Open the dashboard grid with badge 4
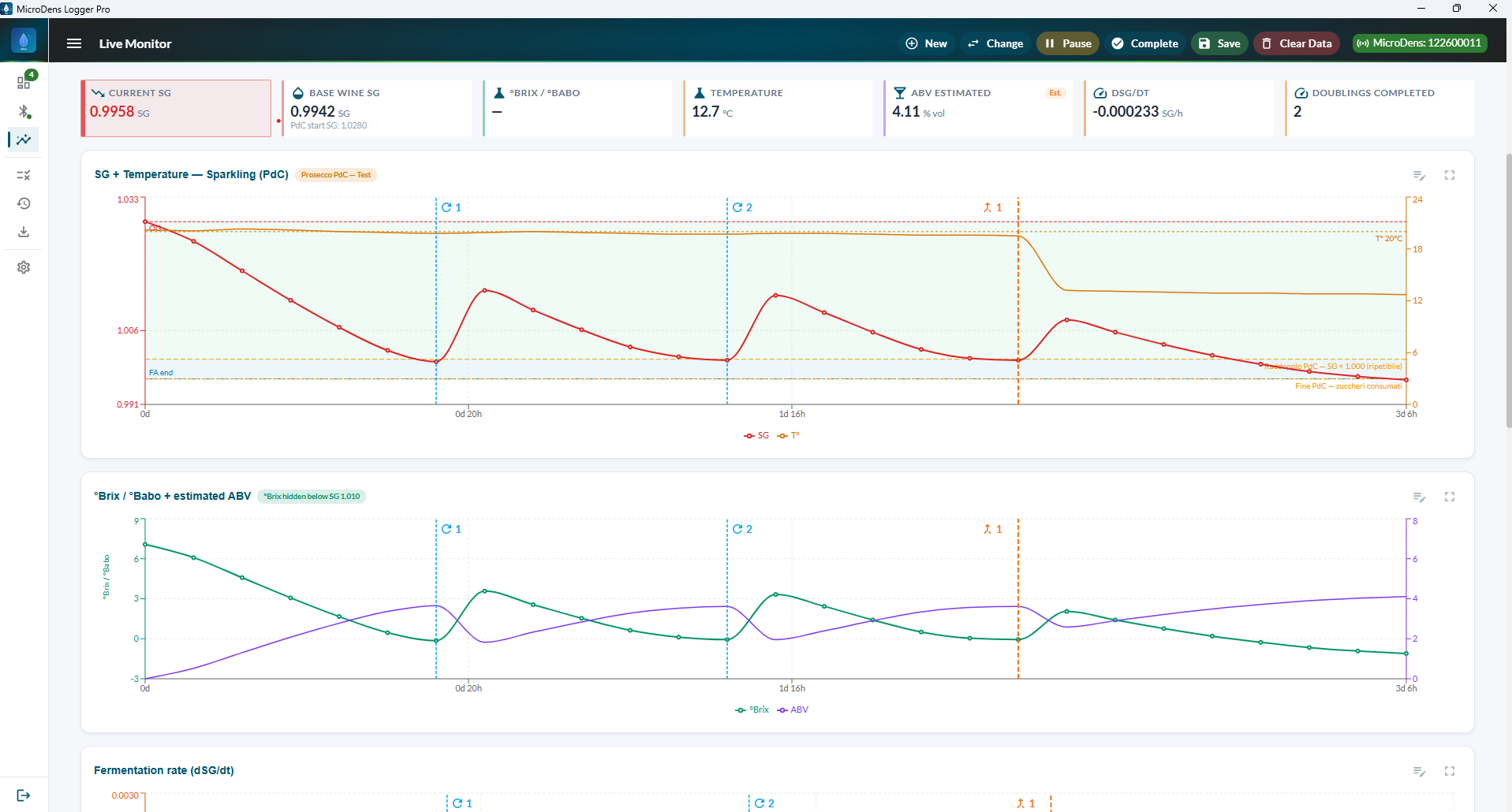Screen dimensions: 1512x812 (x=24, y=82)
